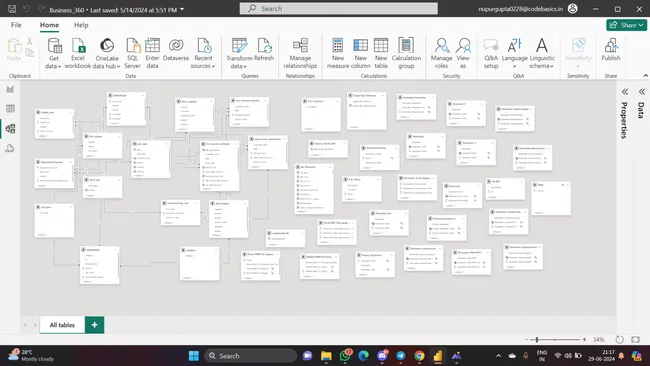Open the Publish button in ribbon
This screenshot has width=650, height=366.
coord(611,50)
